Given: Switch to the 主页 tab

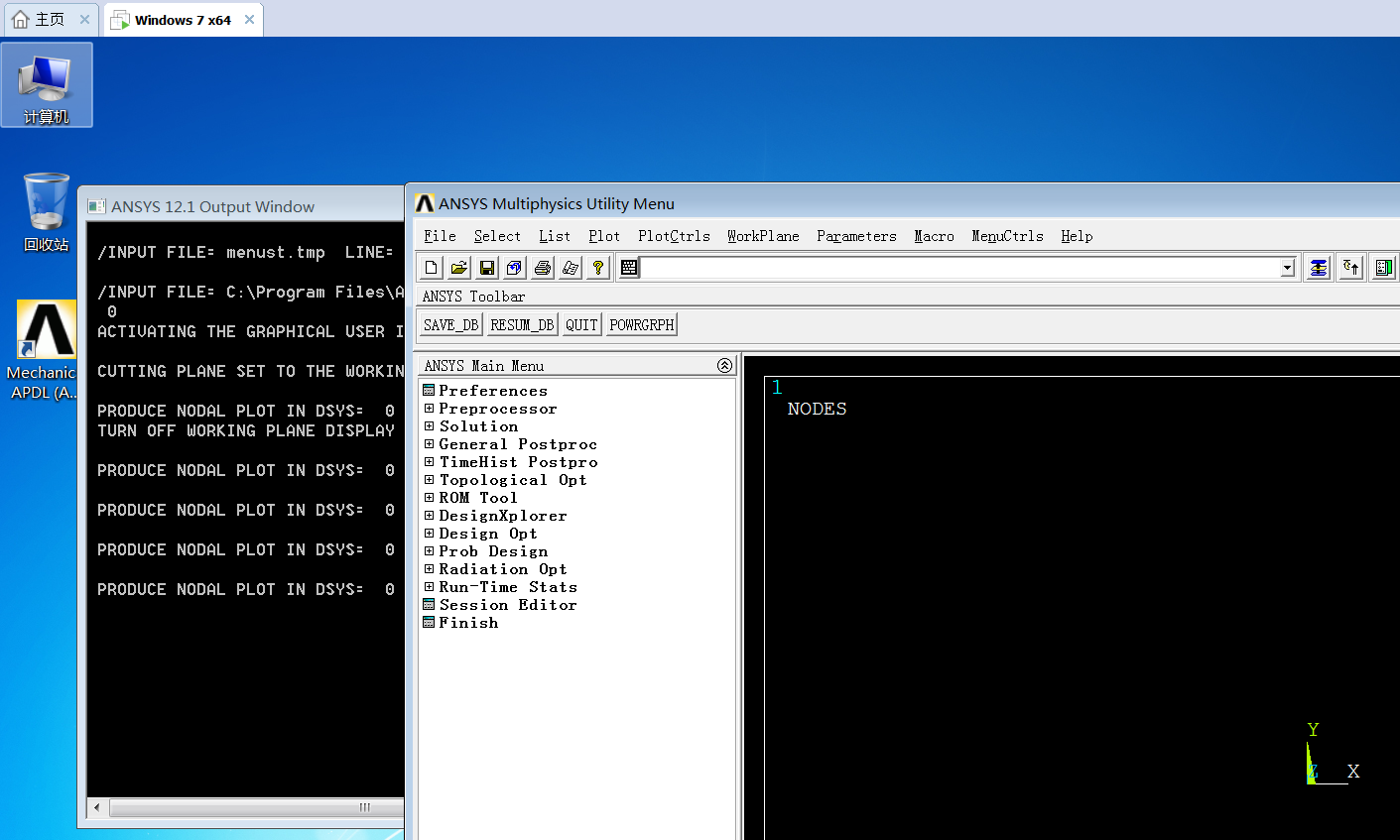Looking at the screenshot, I should pyautogui.click(x=50, y=19).
